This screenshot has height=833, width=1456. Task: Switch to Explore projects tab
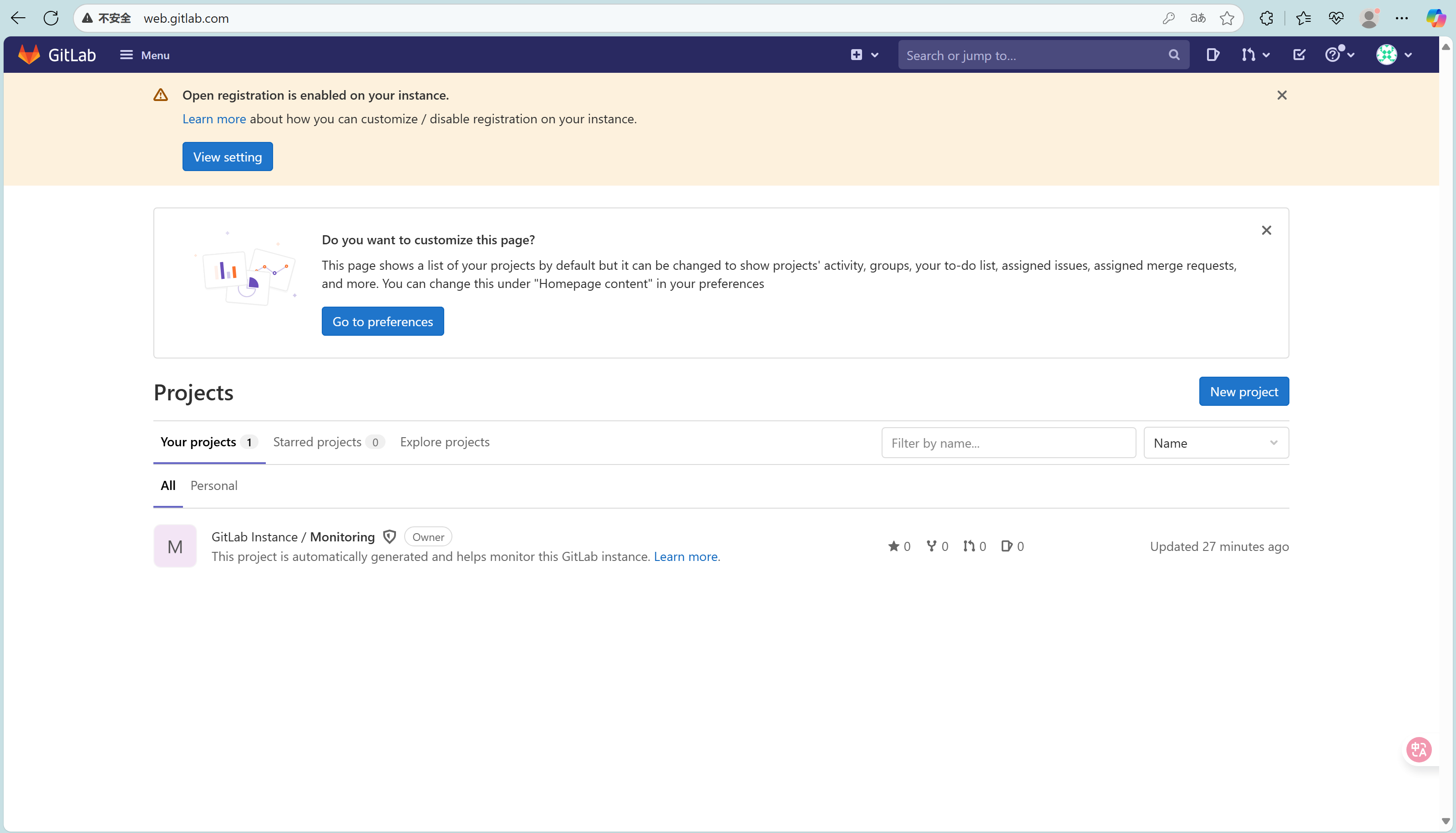click(445, 442)
